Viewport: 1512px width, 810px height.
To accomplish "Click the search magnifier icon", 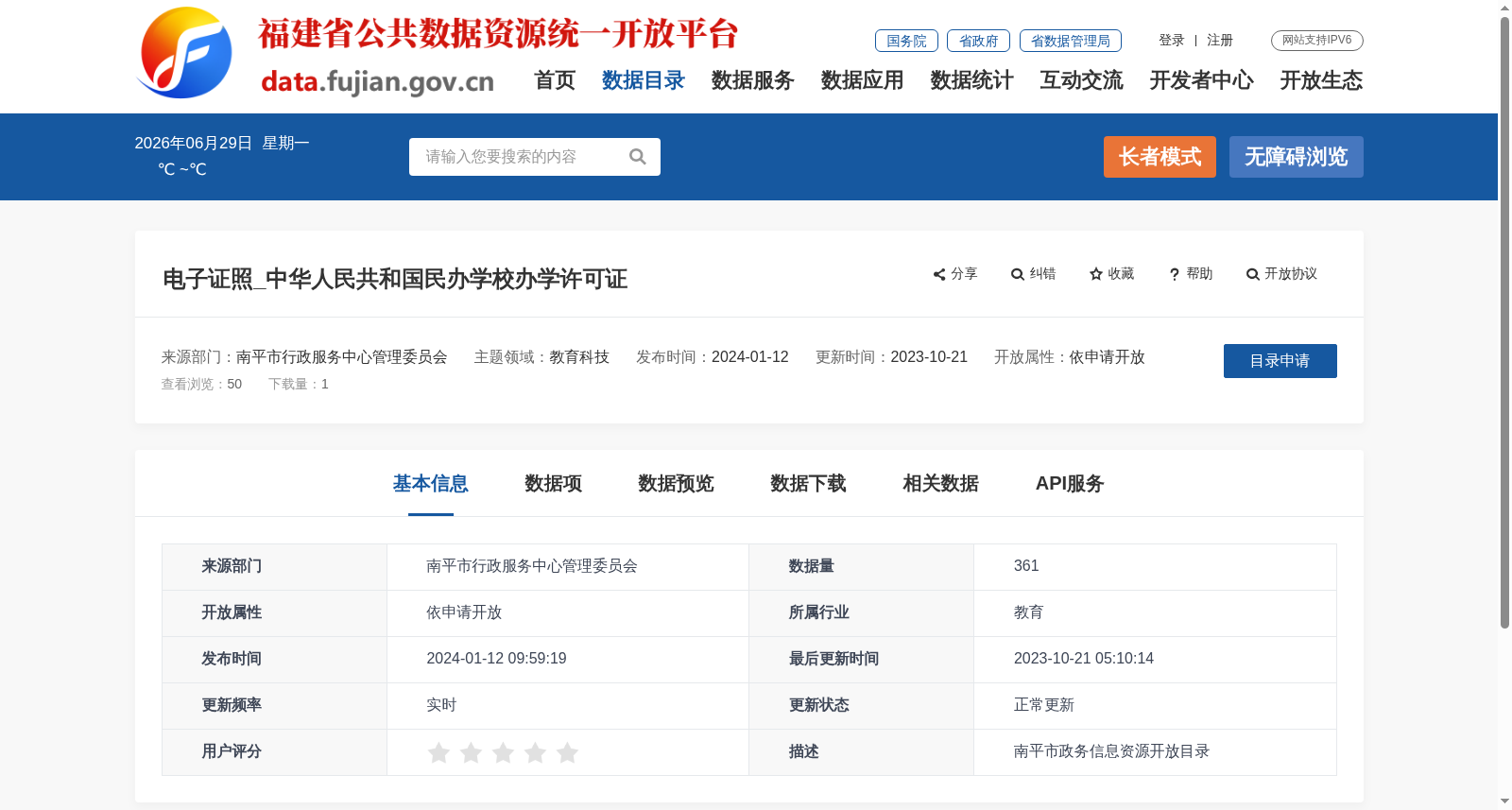I will pos(638,157).
